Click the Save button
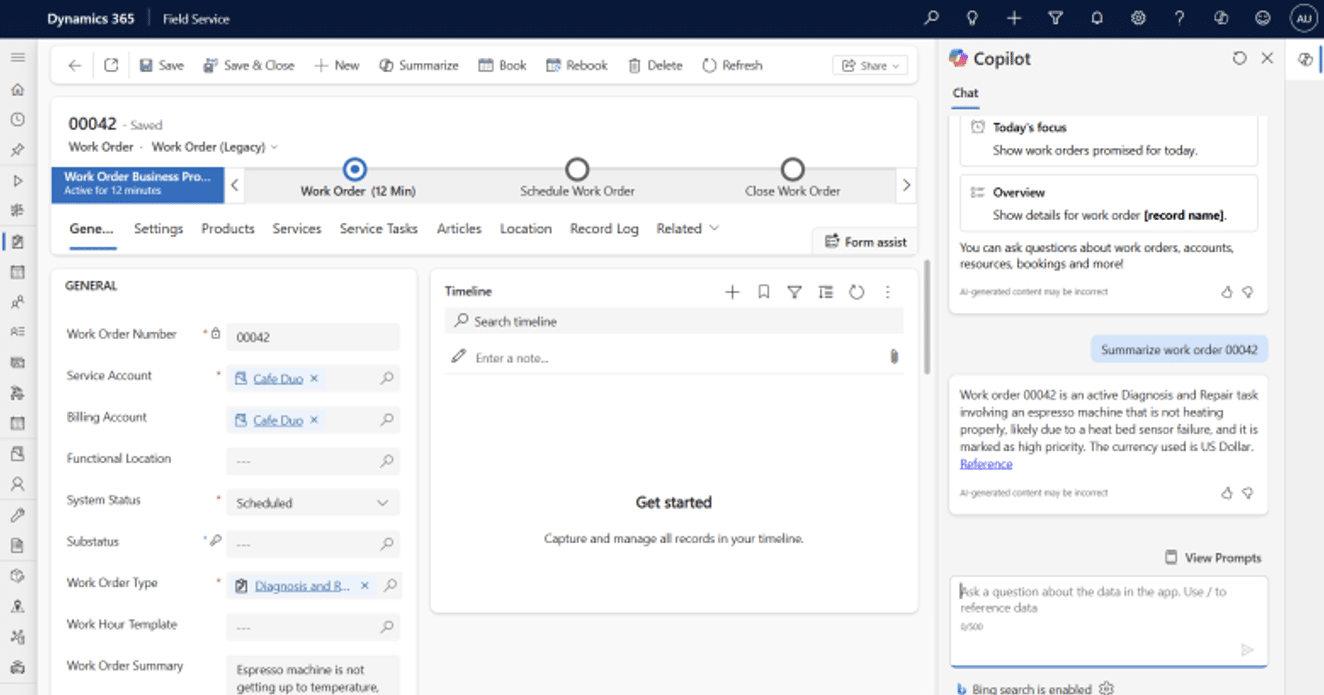This screenshot has width=1324, height=695. click(161, 65)
